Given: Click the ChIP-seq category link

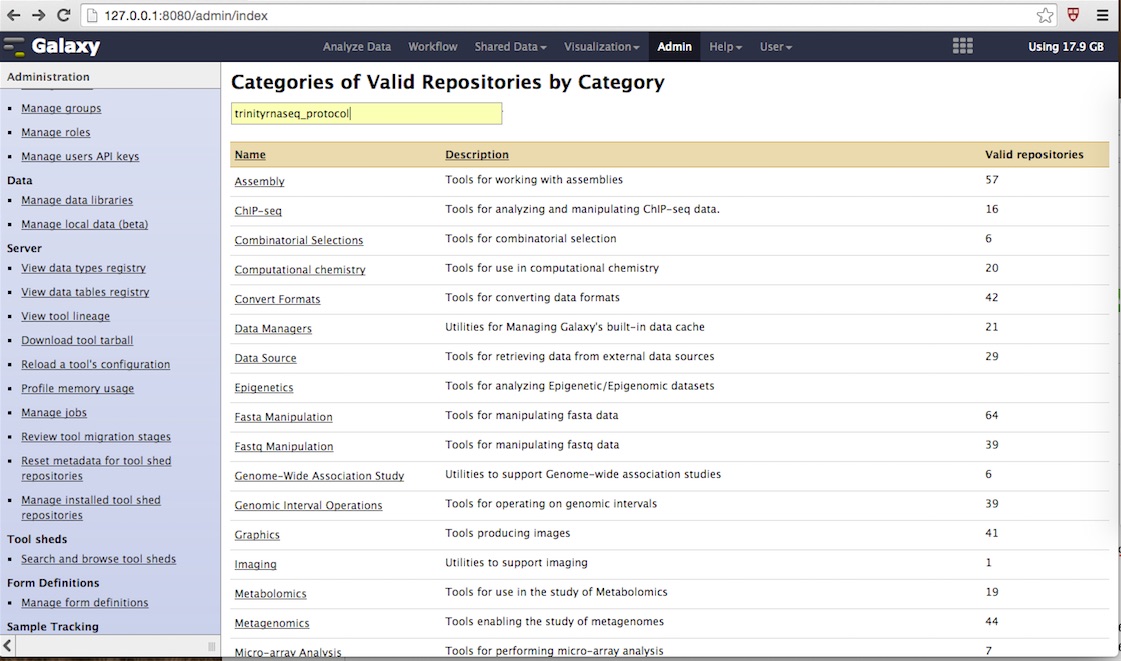Looking at the screenshot, I should point(257,210).
